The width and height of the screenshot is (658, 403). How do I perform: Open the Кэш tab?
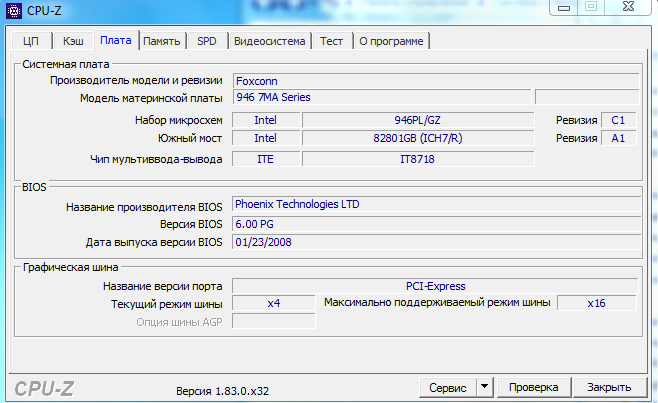tap(73, 41)
